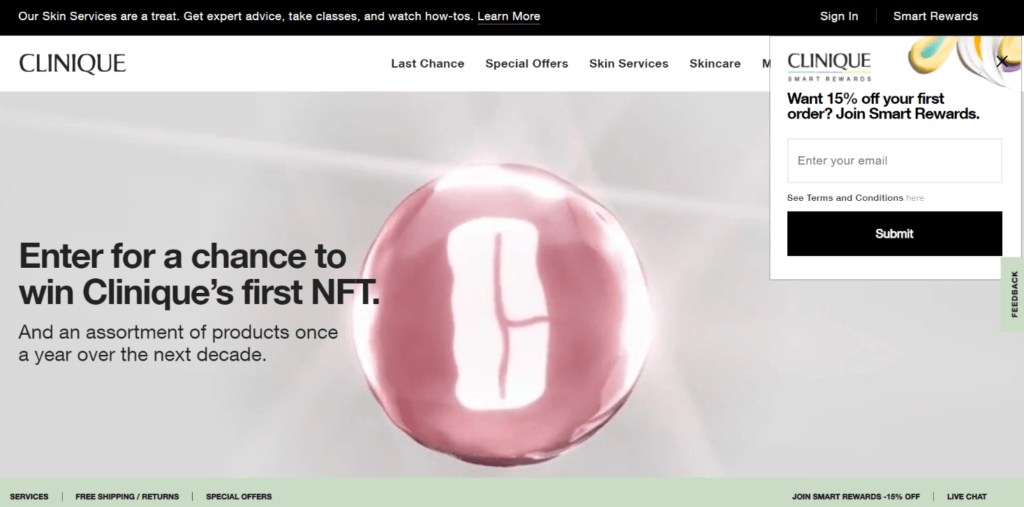Open Skincare menu
The image size is (1024, 507).
pyautogui.click(x=714, y=63)
